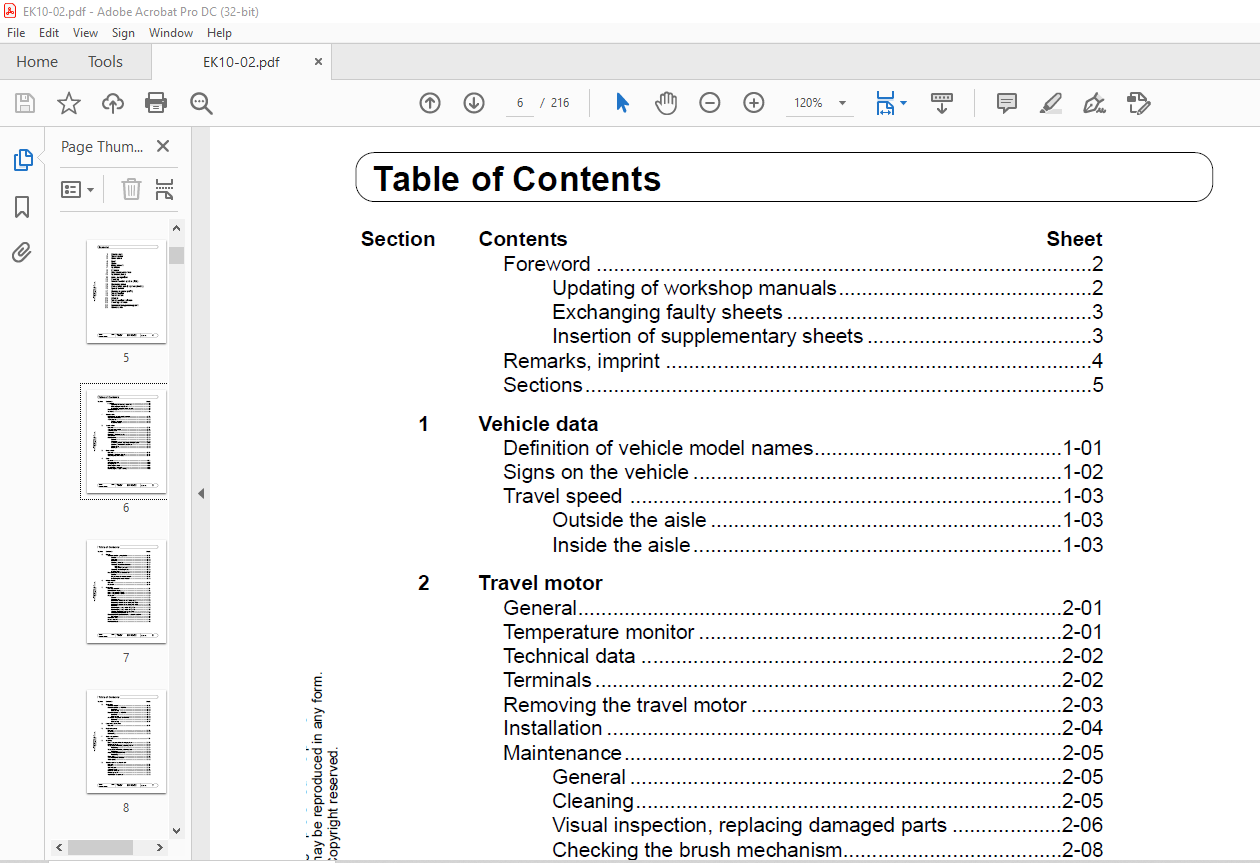The width and height of the screenshot is (1260, 863).
Task: Select the page 7 thumbnail
Action: tap(126, 591)
